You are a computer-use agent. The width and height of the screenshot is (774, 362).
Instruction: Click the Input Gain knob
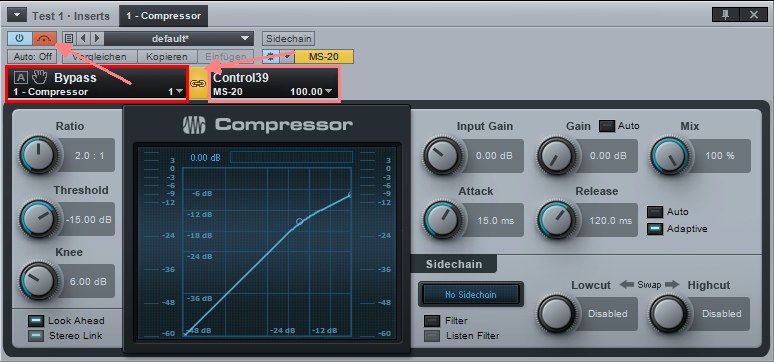(442, 155)
